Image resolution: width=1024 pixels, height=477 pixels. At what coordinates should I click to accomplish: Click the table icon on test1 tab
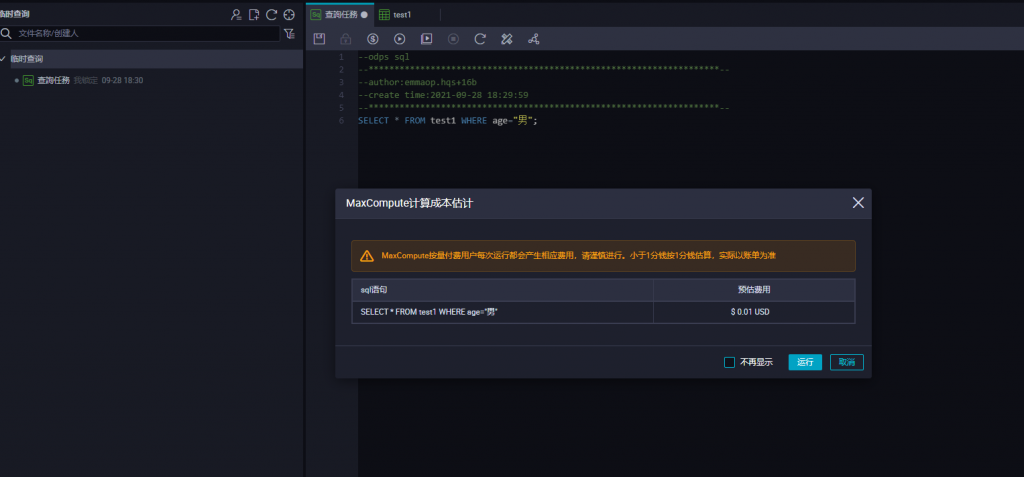[384, 14]
